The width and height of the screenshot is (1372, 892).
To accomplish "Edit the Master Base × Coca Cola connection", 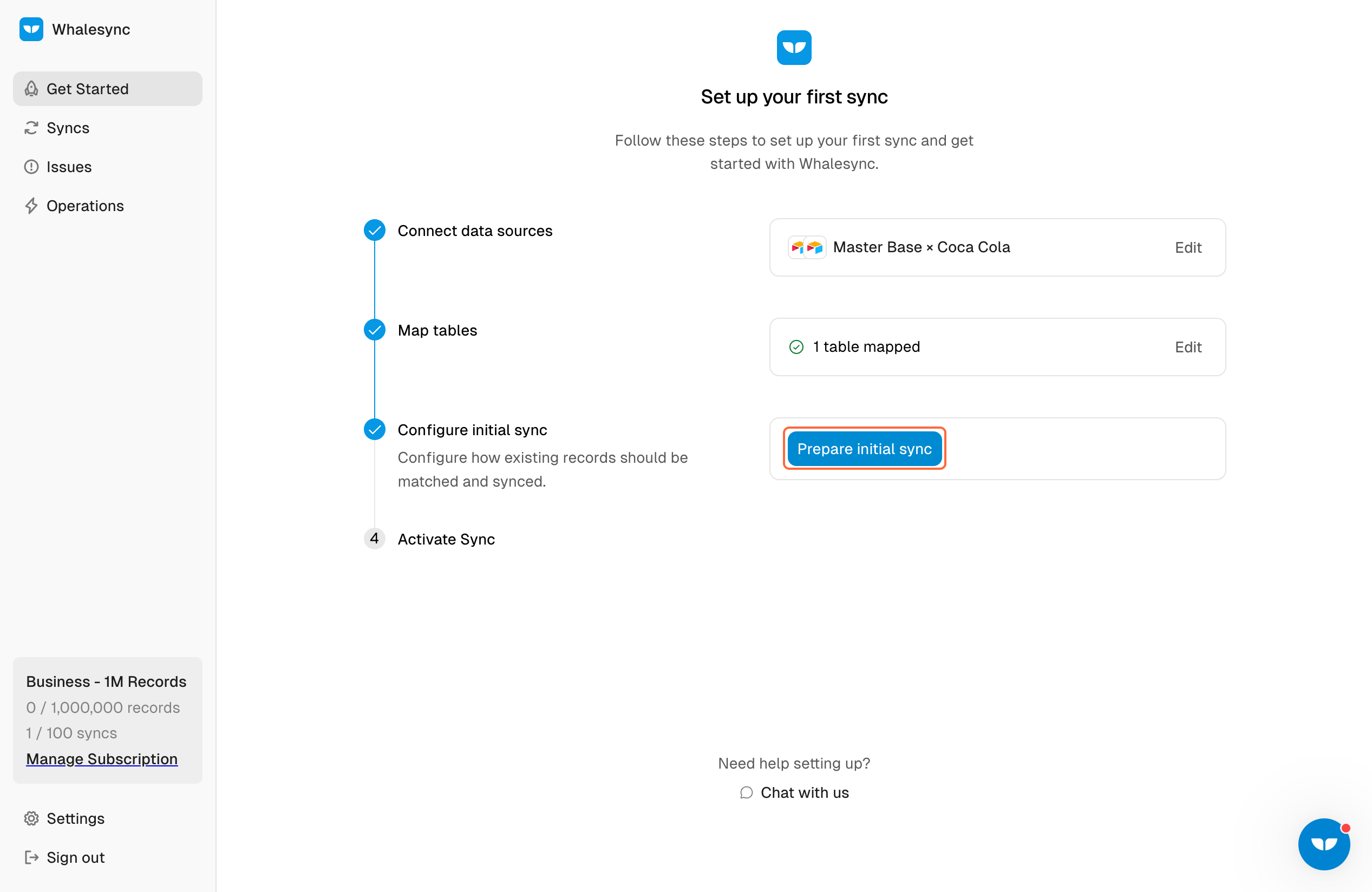I will pos(1188,248).
